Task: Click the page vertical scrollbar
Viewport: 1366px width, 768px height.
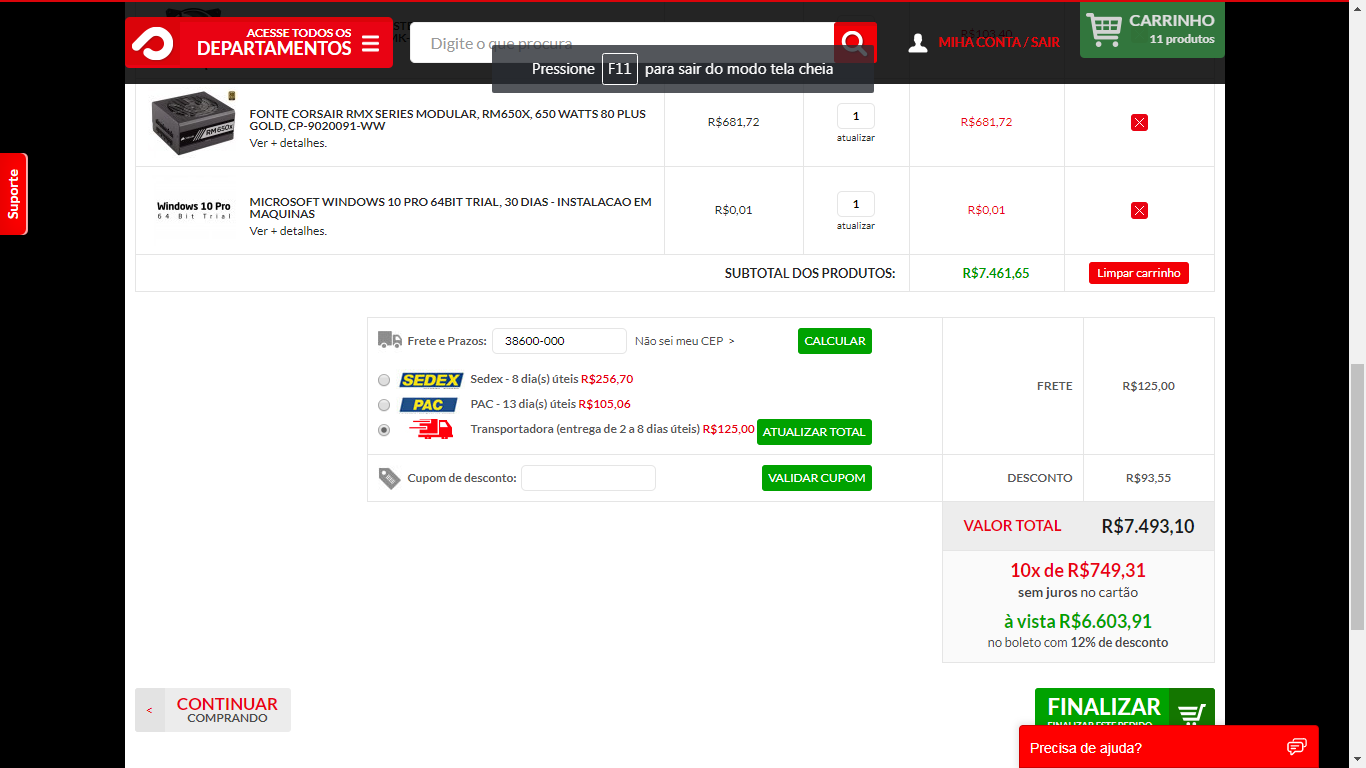Action: click(1357, 497)
